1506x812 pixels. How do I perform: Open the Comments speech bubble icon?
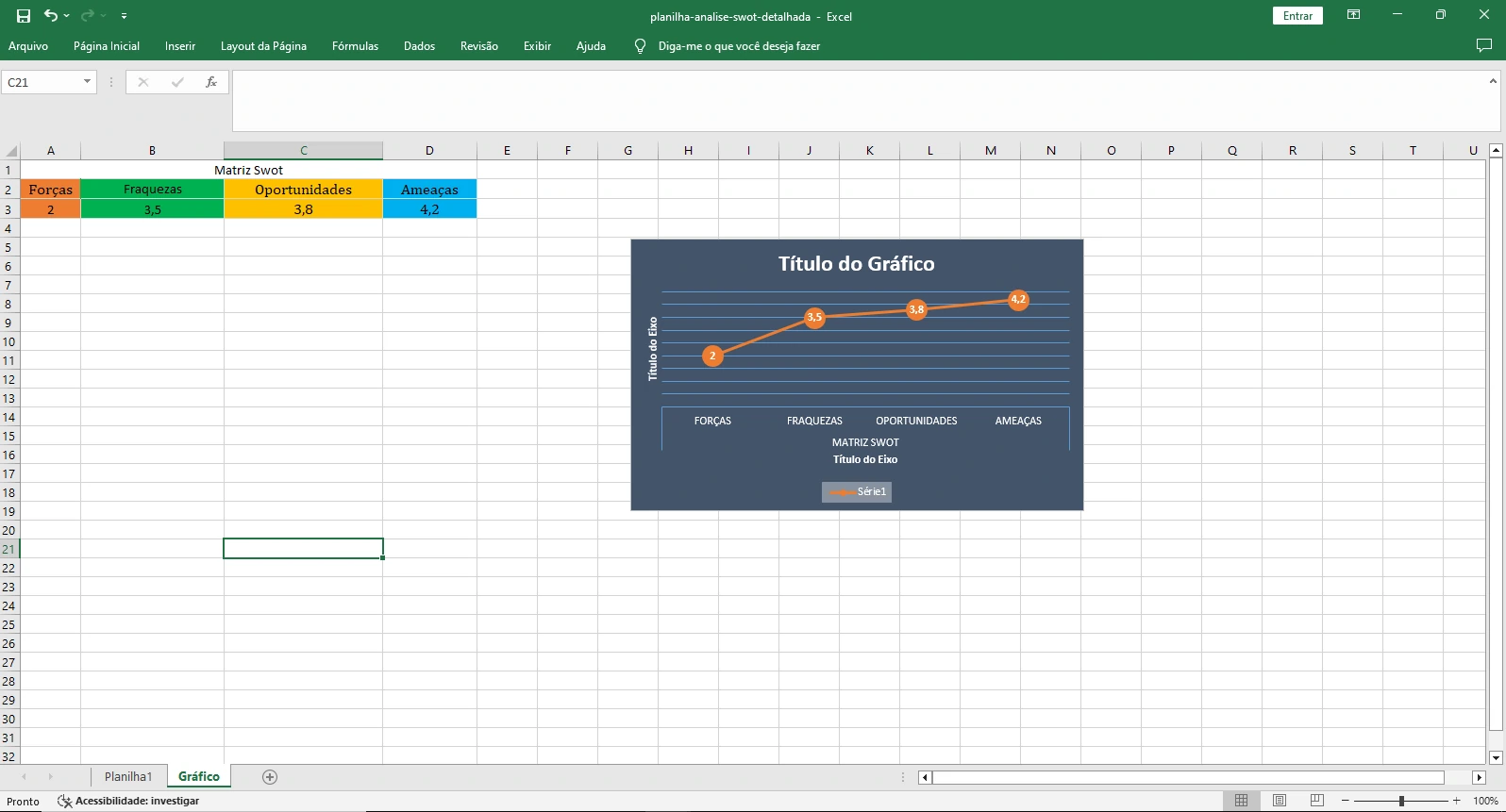point(1483,45)
